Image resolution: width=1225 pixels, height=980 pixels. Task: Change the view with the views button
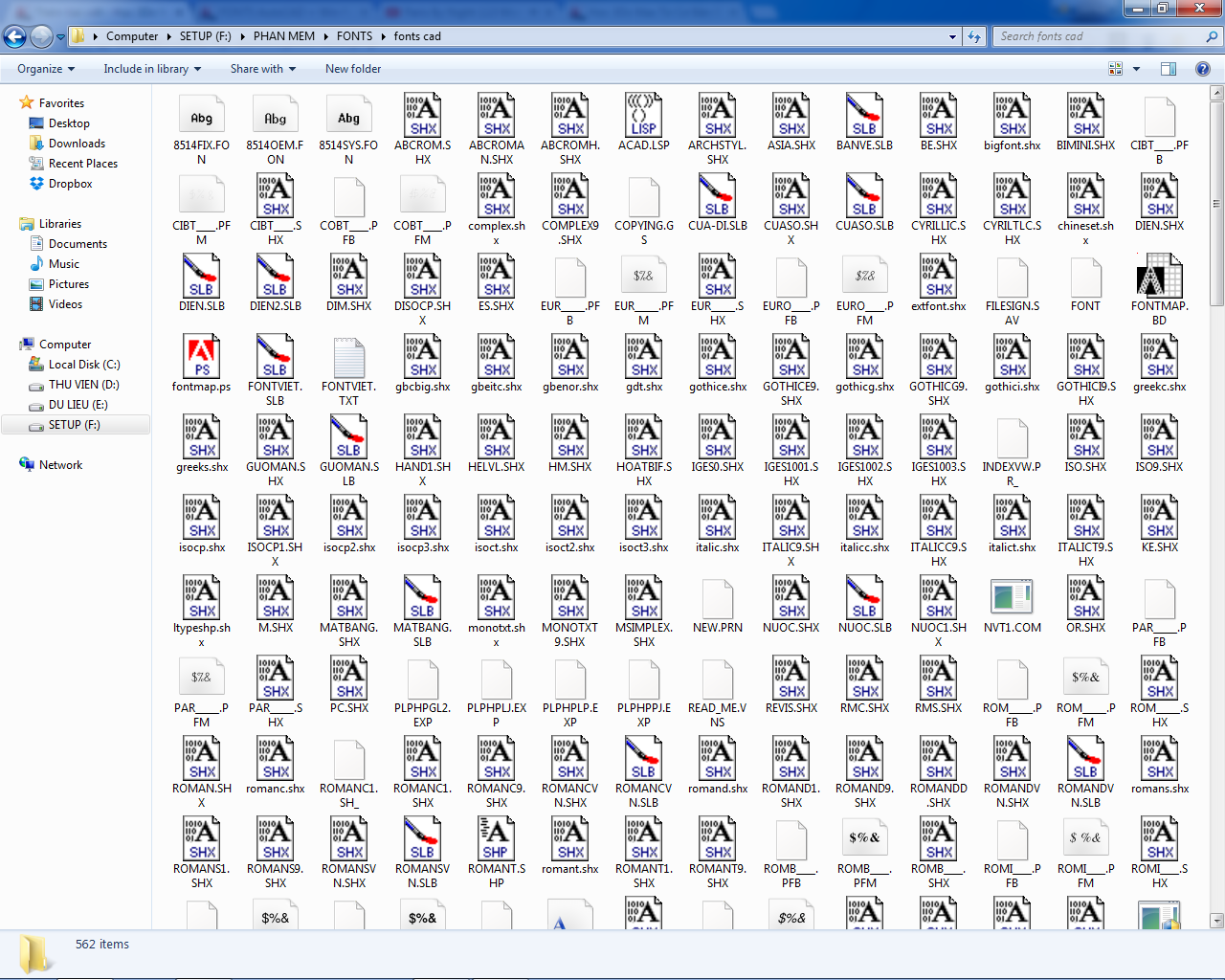[1115, 69]
